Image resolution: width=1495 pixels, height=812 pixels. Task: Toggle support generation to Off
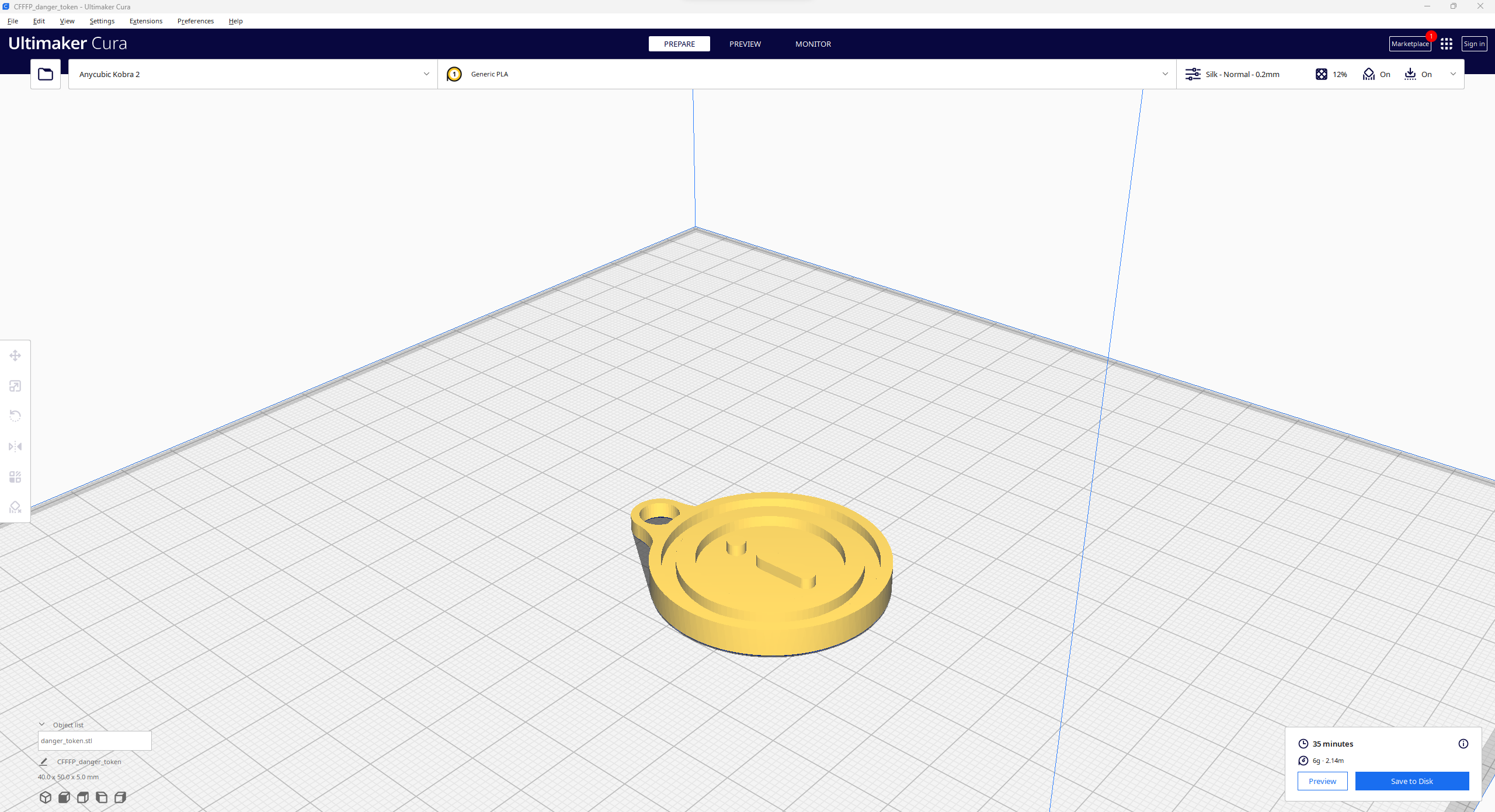(1376, 74)
